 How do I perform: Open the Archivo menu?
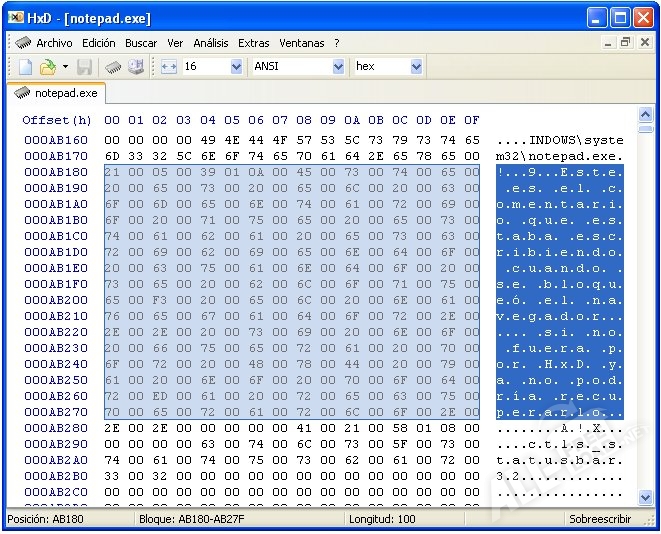[x=54, y=43]
